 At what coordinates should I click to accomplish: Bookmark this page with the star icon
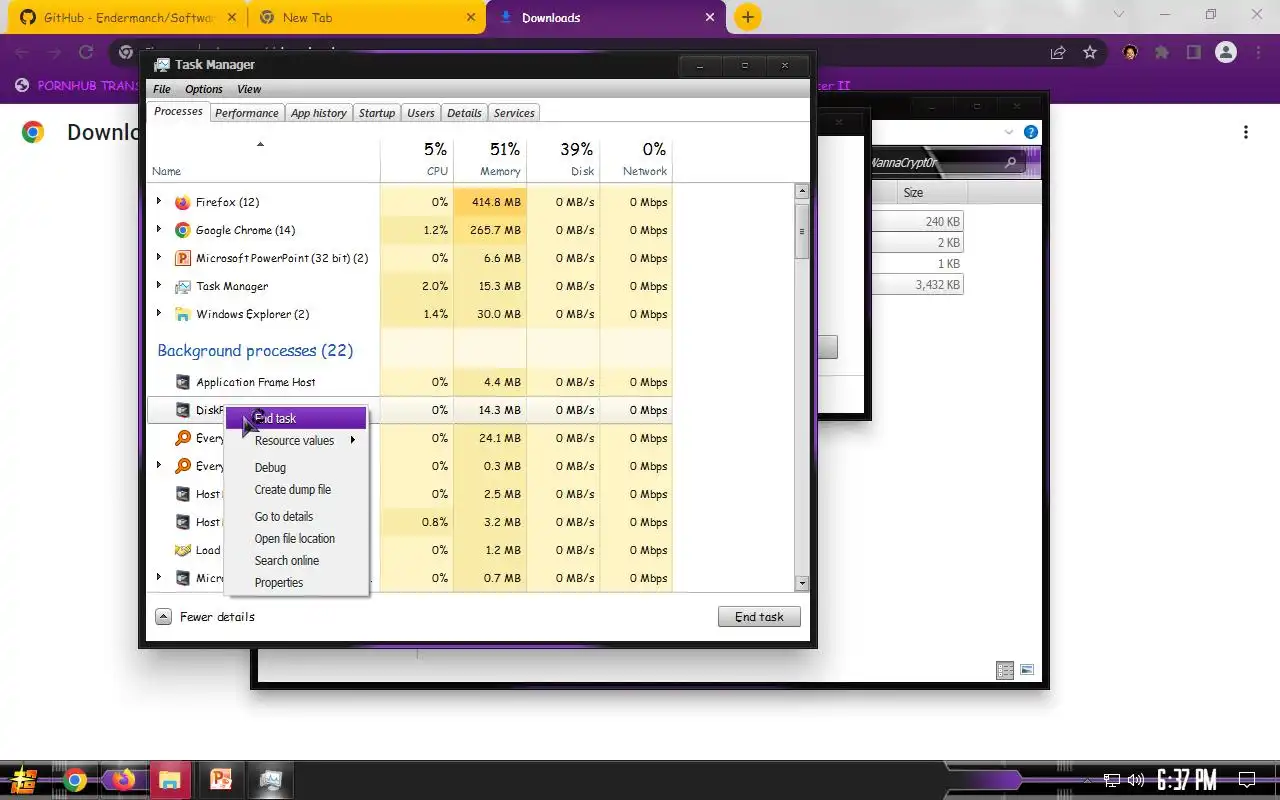click(1090, 53)
